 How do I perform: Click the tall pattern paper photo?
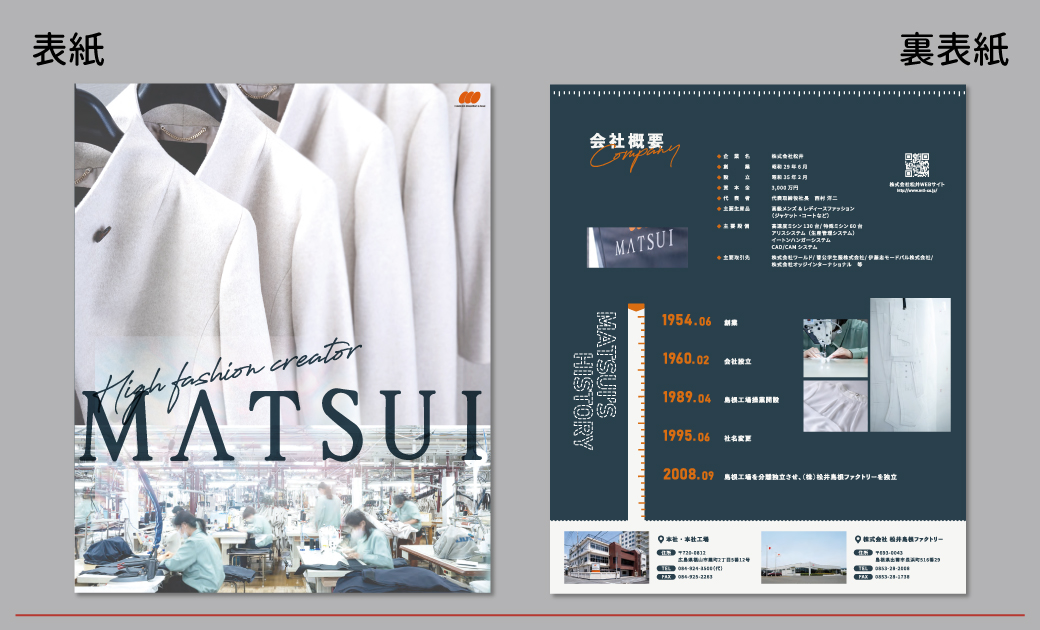tap(910, 365)
